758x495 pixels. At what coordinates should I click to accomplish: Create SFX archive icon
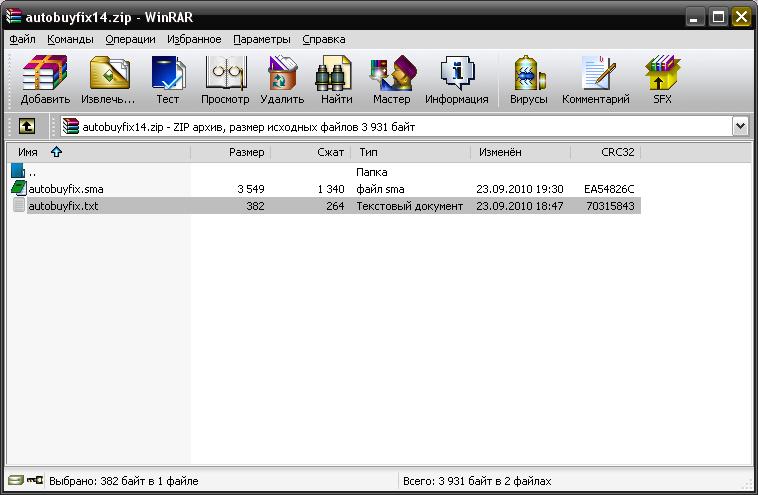tap(662, 73)
